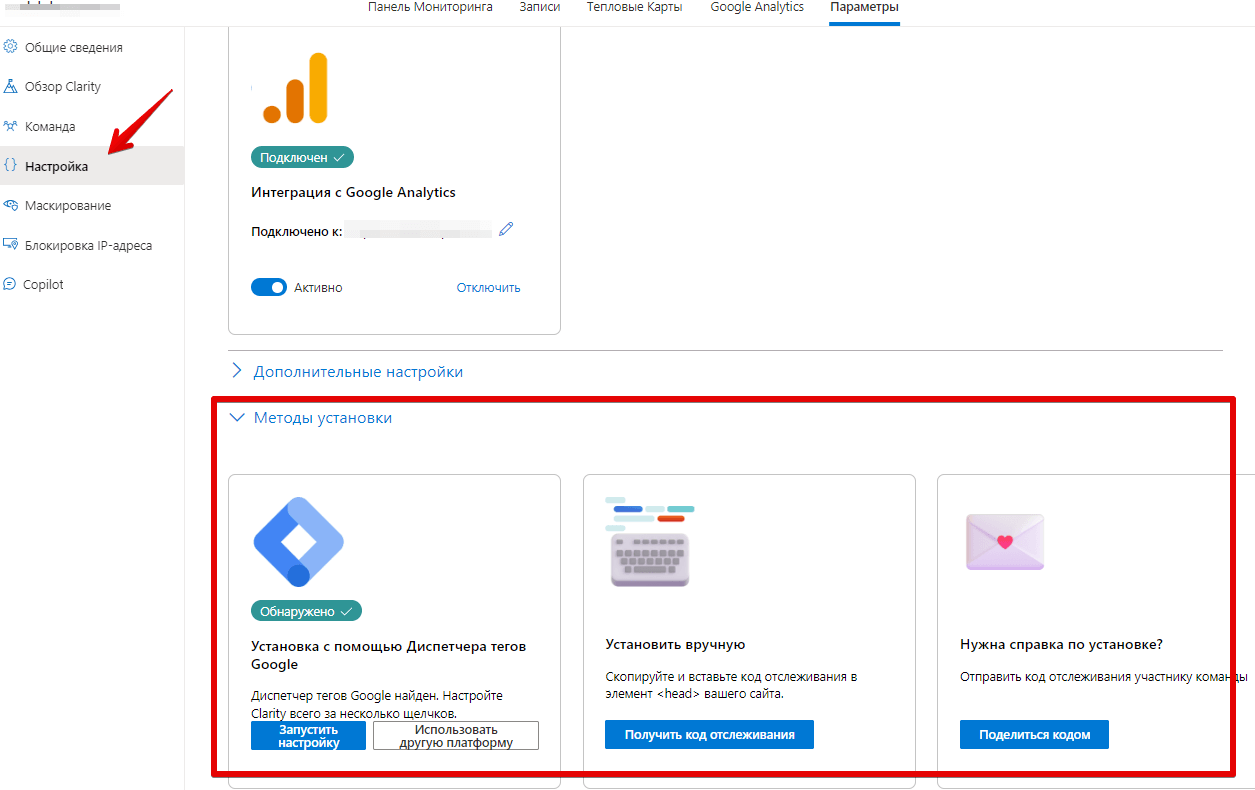This screenshot has width=1255, height=790.
Task: Click Получить код отслеживания button
Action: click(x=709, y=734)
